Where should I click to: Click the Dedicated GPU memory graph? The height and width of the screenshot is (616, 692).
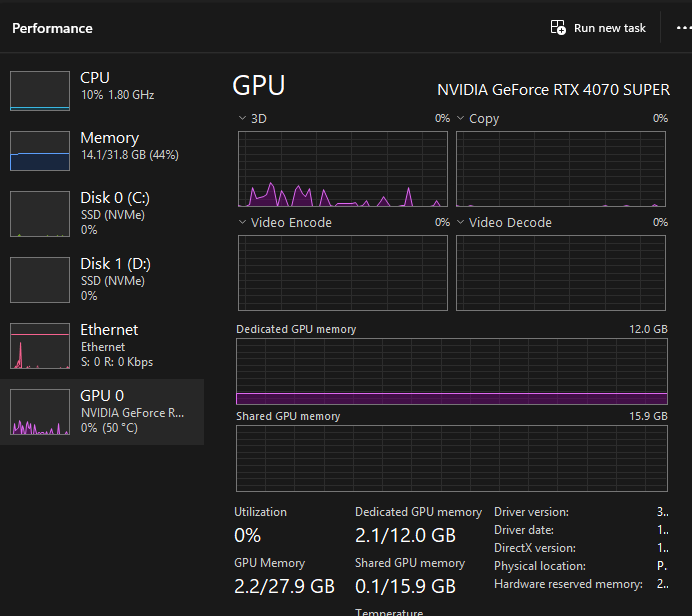point(452,371)
